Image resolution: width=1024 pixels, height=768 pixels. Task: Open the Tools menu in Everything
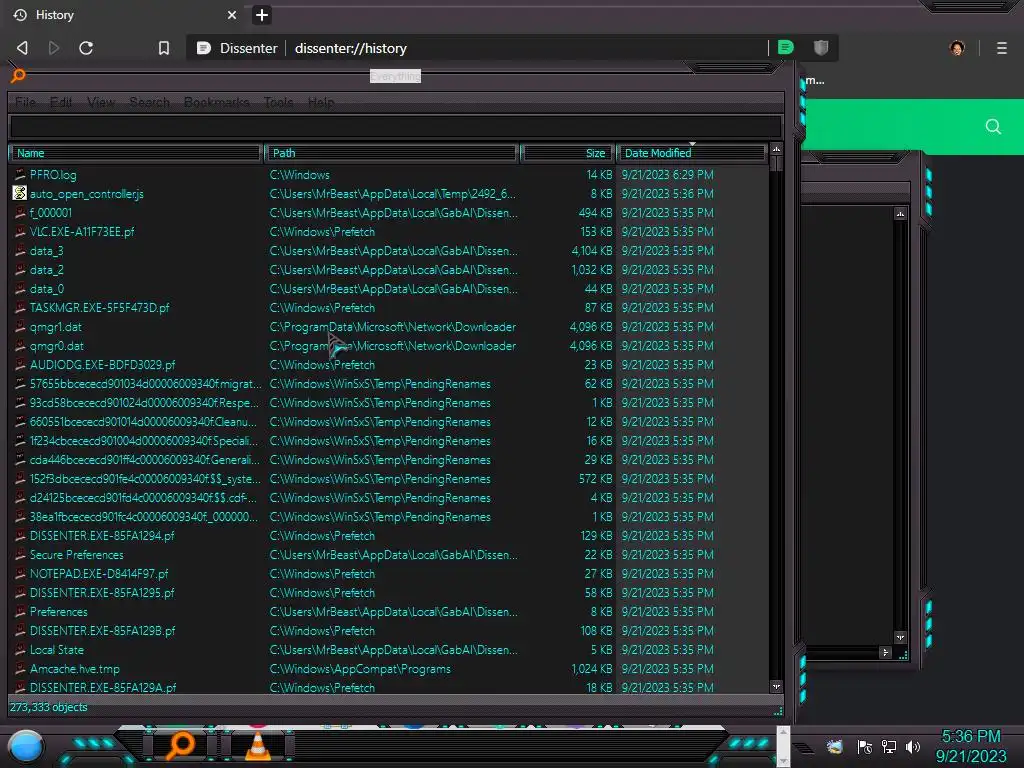coord(278,103)
